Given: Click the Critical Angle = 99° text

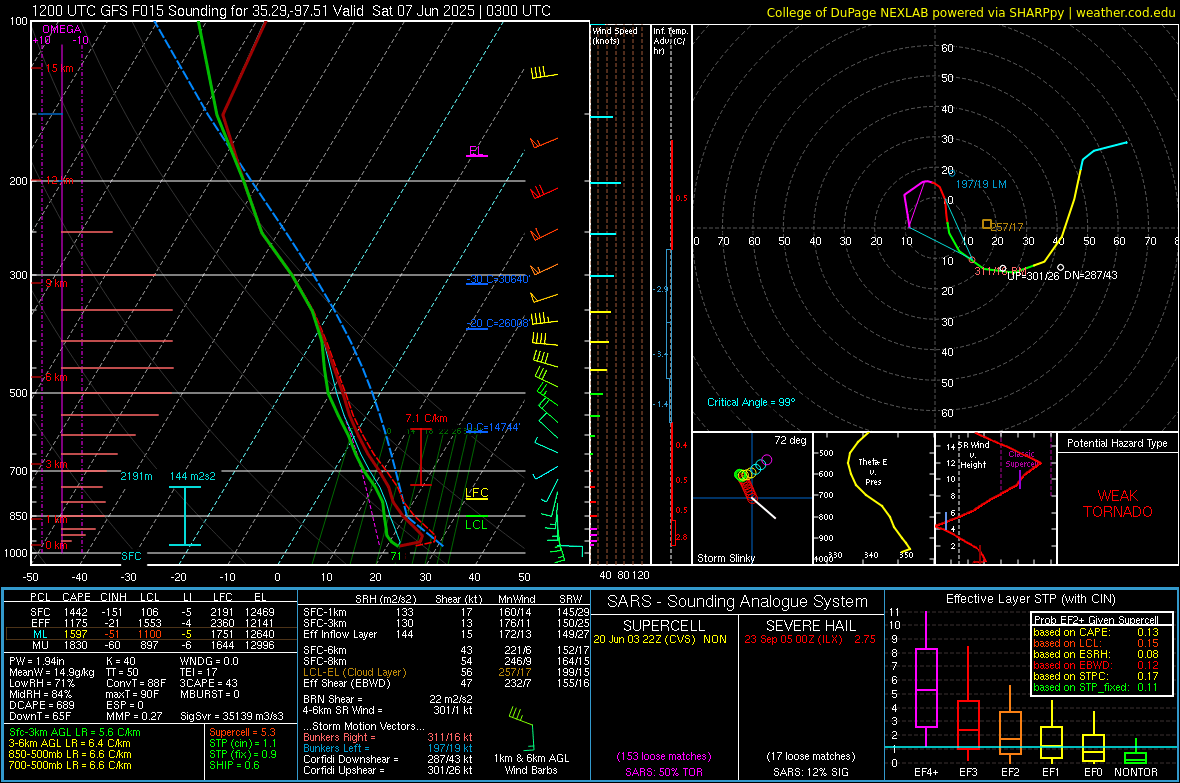Looking at the screenshot, I should pos(750,402).
